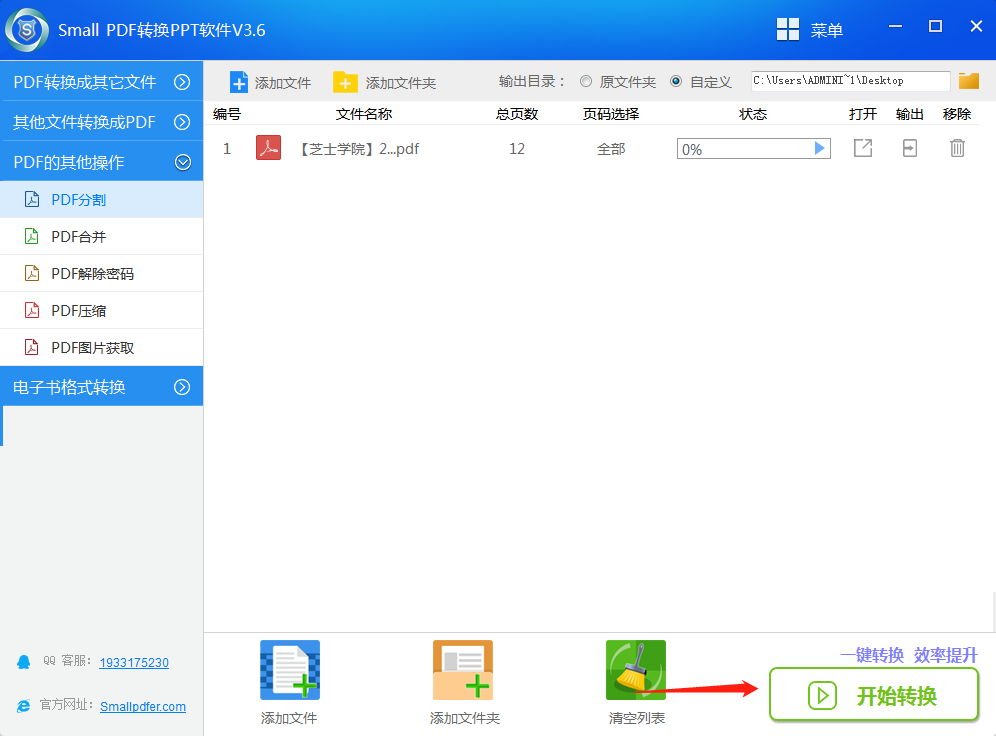Click the 页码选择 column header
996x736 pixels.
611,114
